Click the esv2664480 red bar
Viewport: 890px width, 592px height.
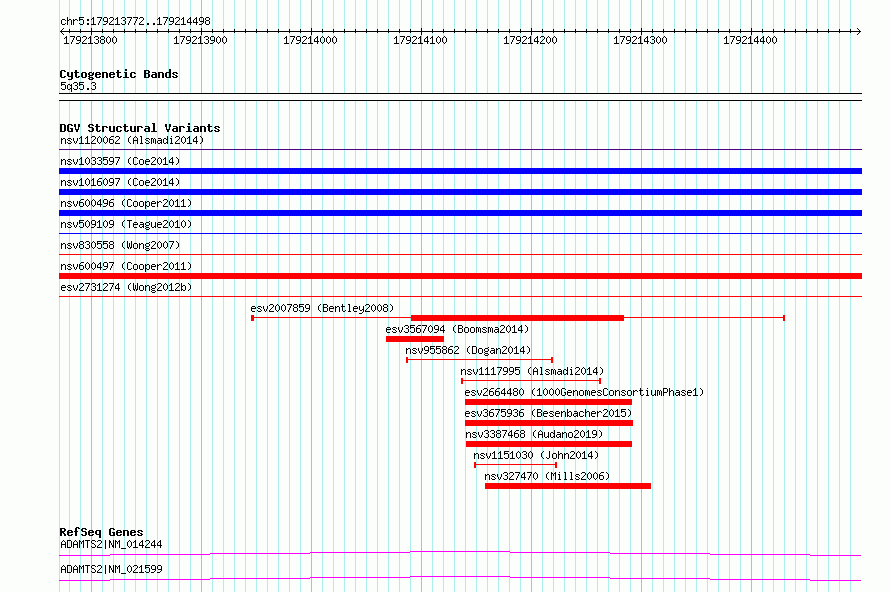coord(548,402)
